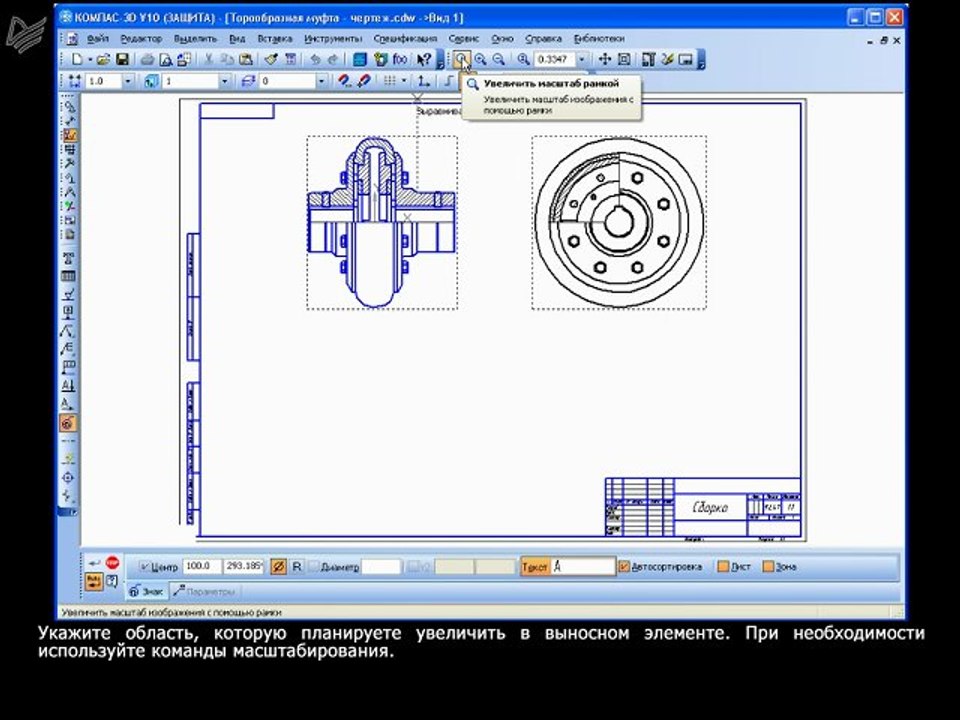Toggle the Зона checkbox
The width and height of the screenshot is (960, 720).
(x=768, y=567)
